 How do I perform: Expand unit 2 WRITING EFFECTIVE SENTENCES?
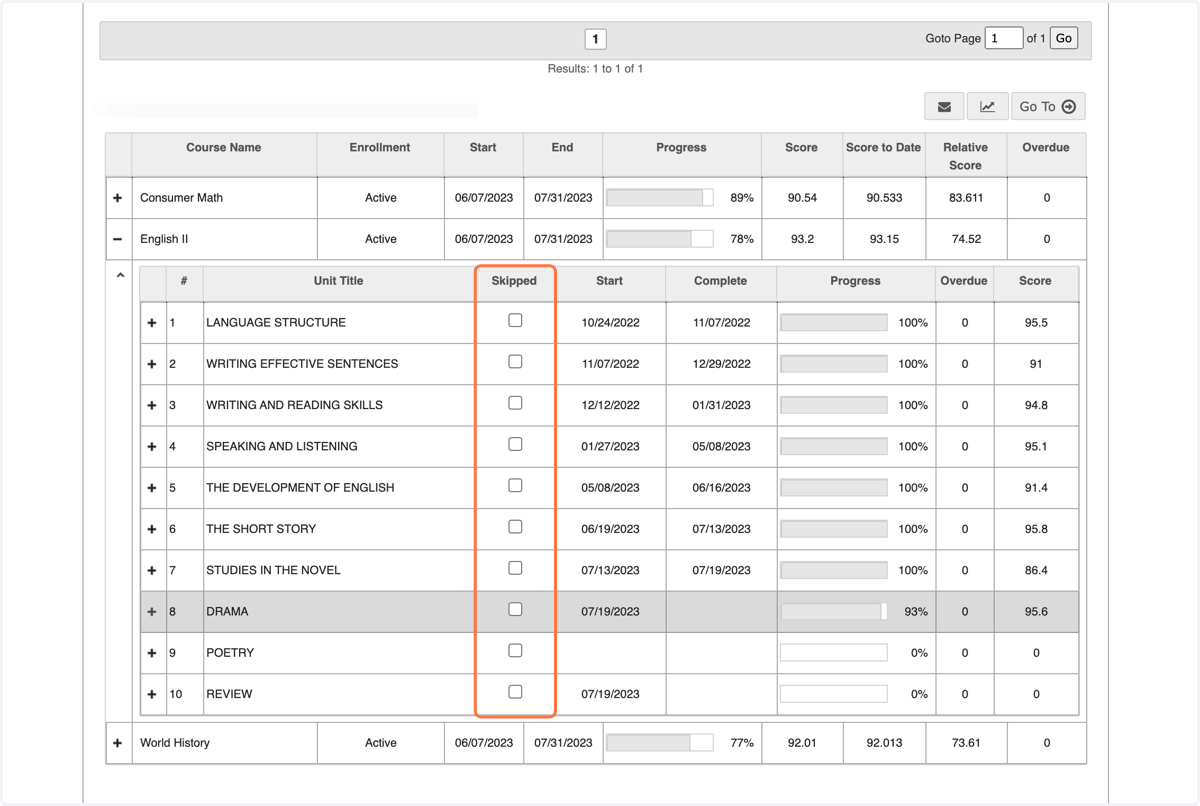point(152,364)
